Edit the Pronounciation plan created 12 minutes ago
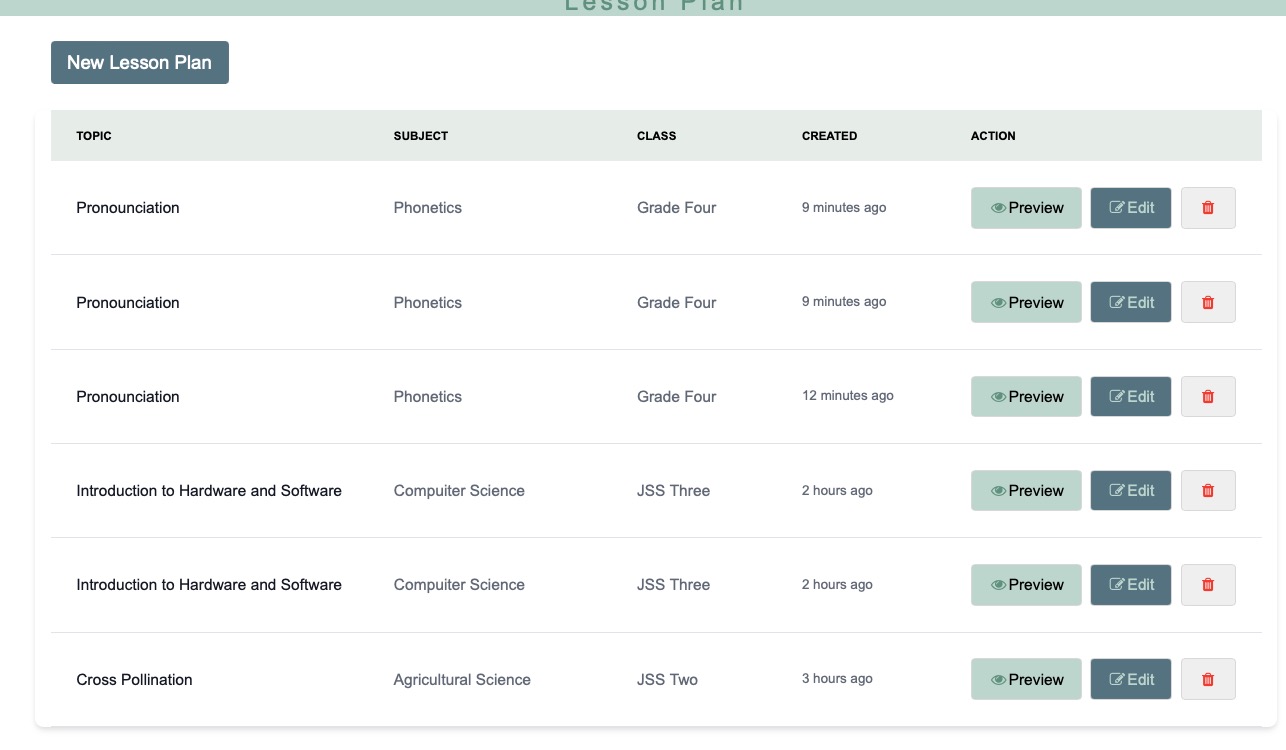The width and height of the screenshot is (1286, 750). tap(1130, 396)
